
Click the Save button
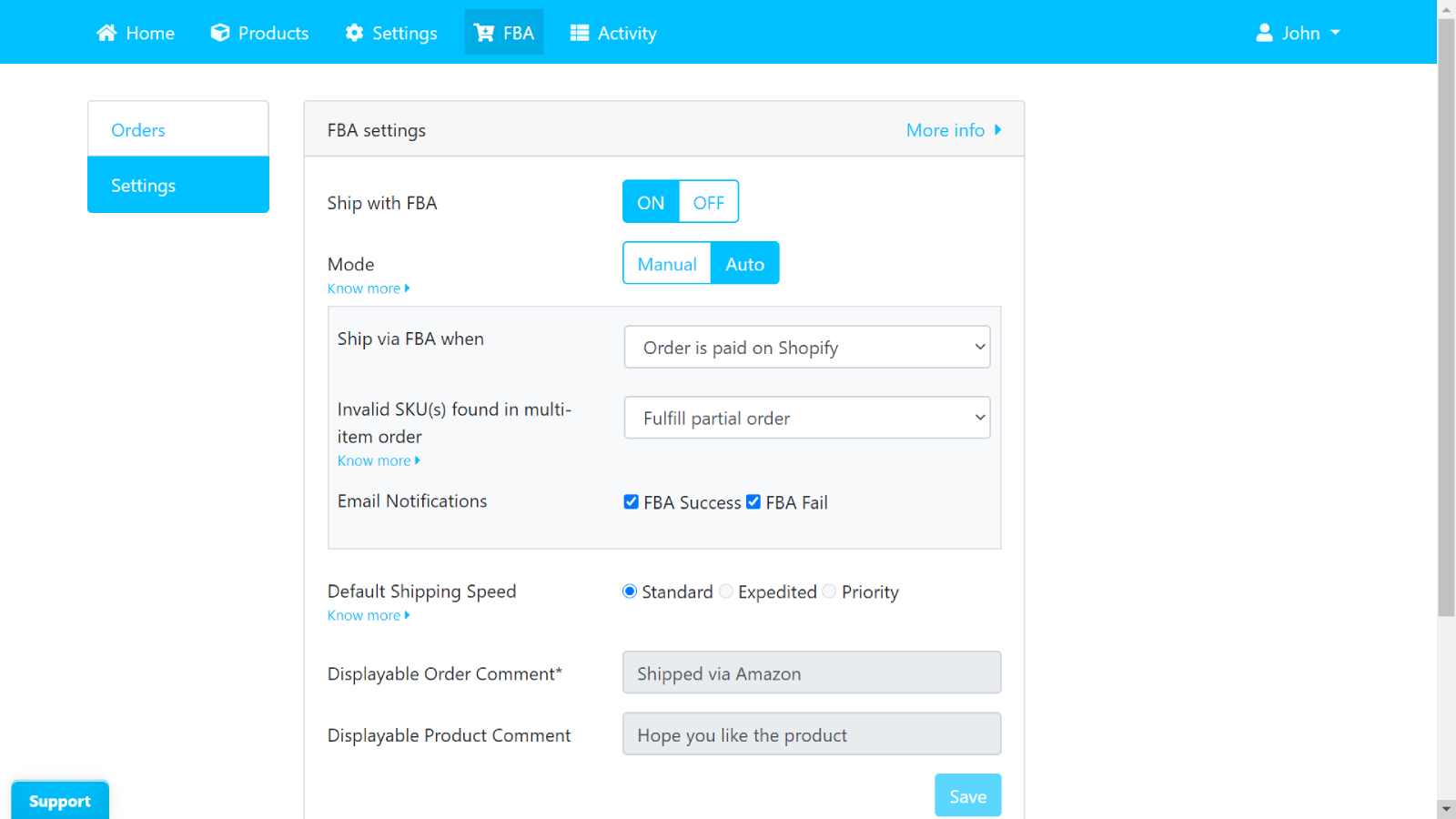click(x=967, y=794)
